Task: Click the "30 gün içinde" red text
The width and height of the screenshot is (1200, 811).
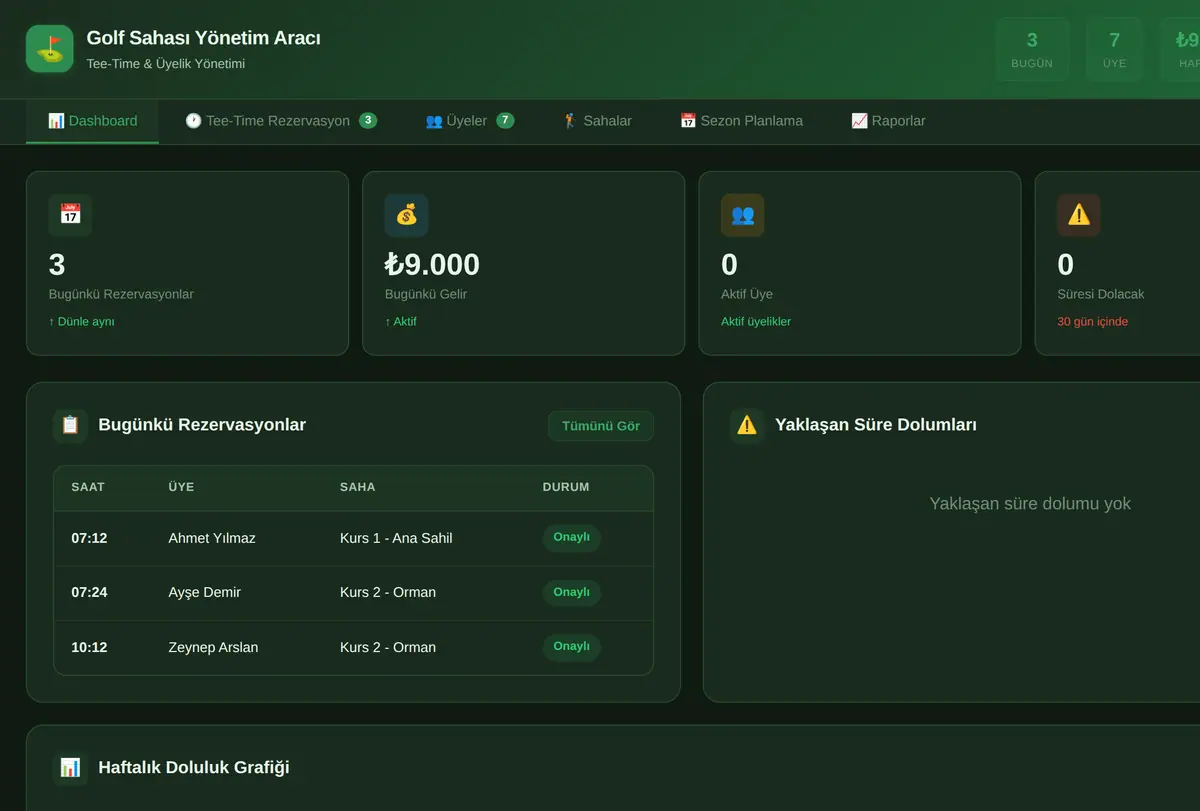Action: pos(1093,322)
